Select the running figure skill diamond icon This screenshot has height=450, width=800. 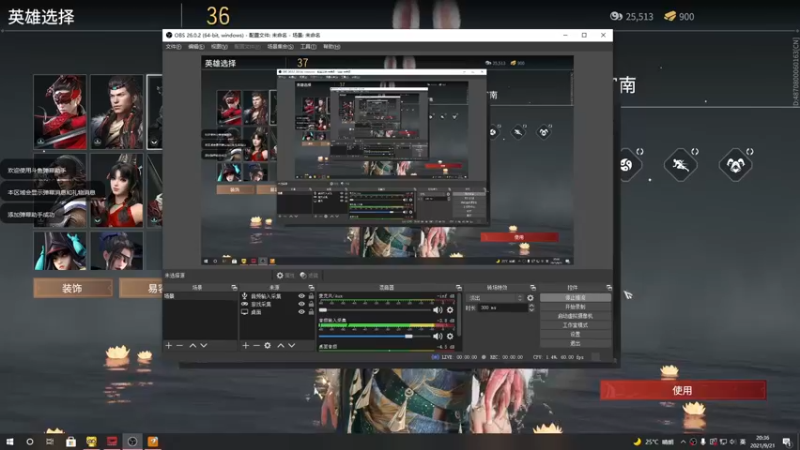point(681,164)
